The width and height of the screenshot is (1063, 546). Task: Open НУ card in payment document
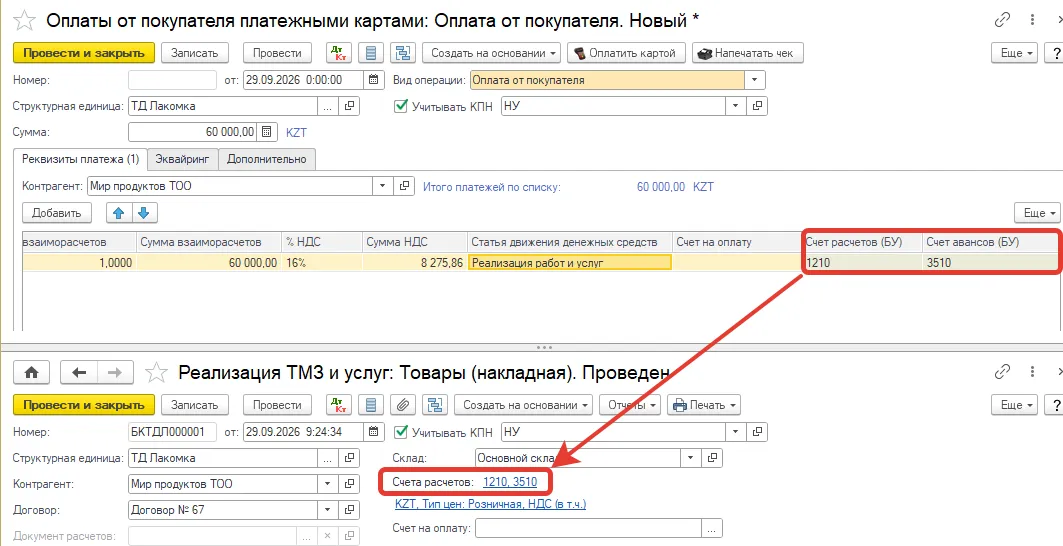[x=758, y=106]
